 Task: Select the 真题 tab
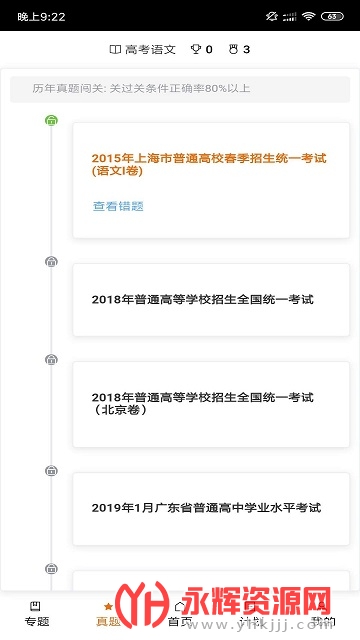click(108, 613)
